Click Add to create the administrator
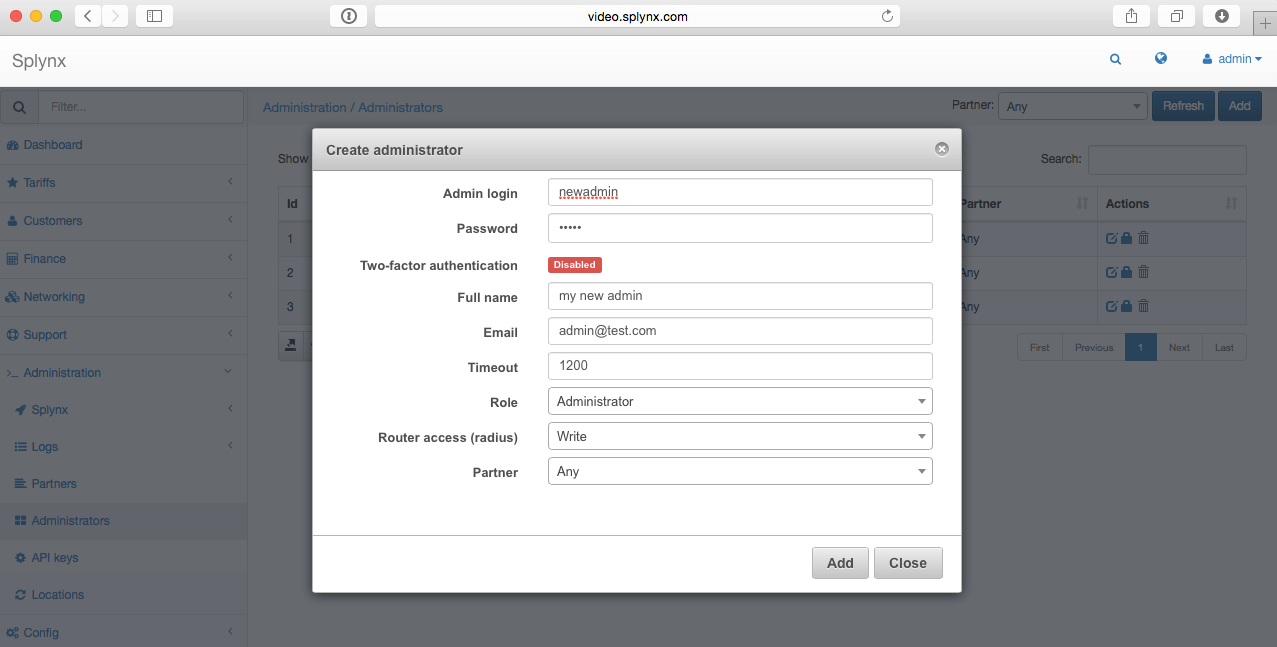The image size is (1277, 647). click(x=839, y=562)
